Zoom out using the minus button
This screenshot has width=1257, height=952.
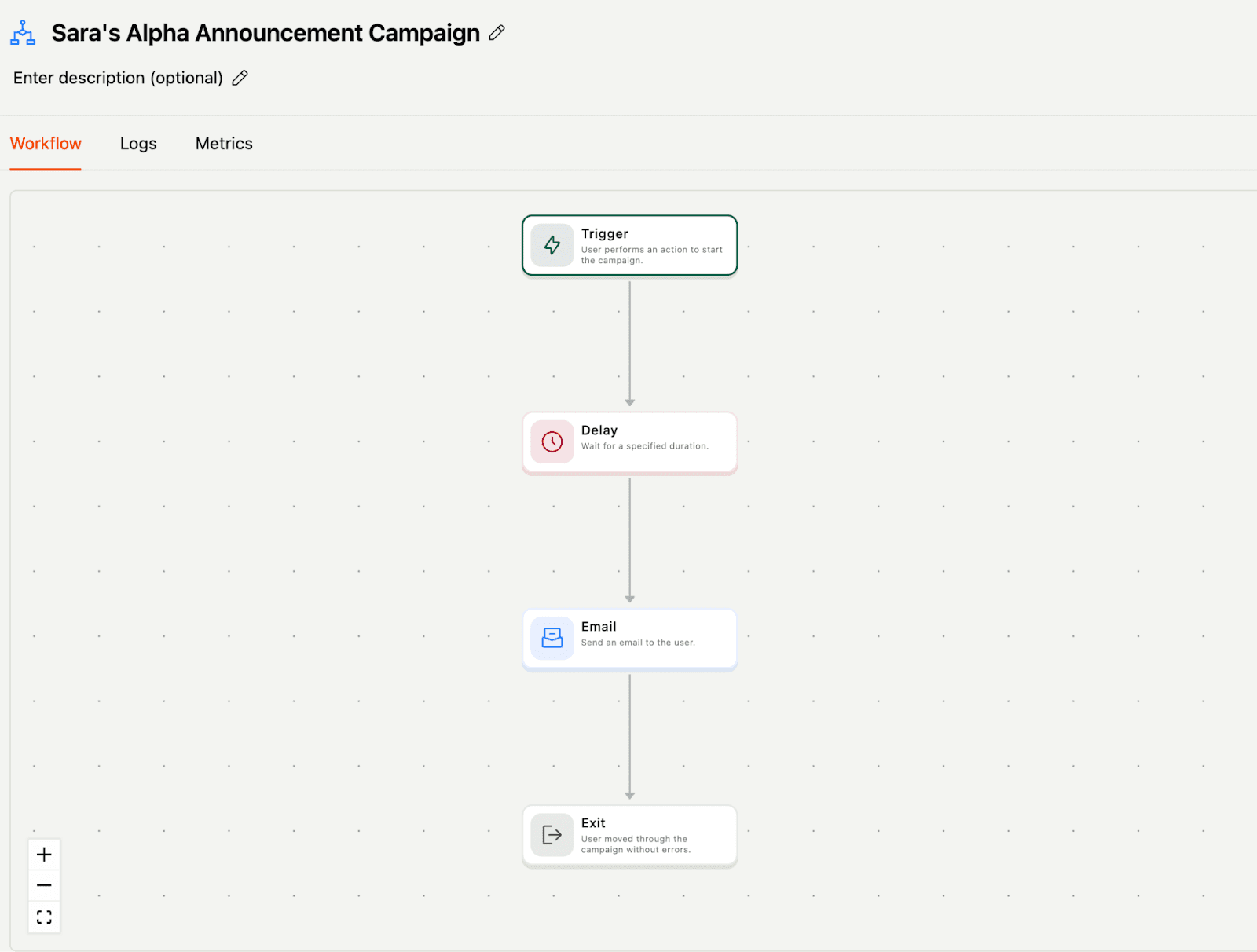44,885
